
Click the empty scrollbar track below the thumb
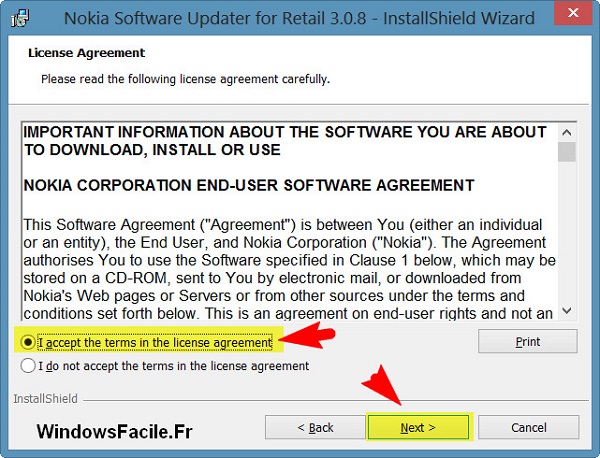(x=567, y=231)
